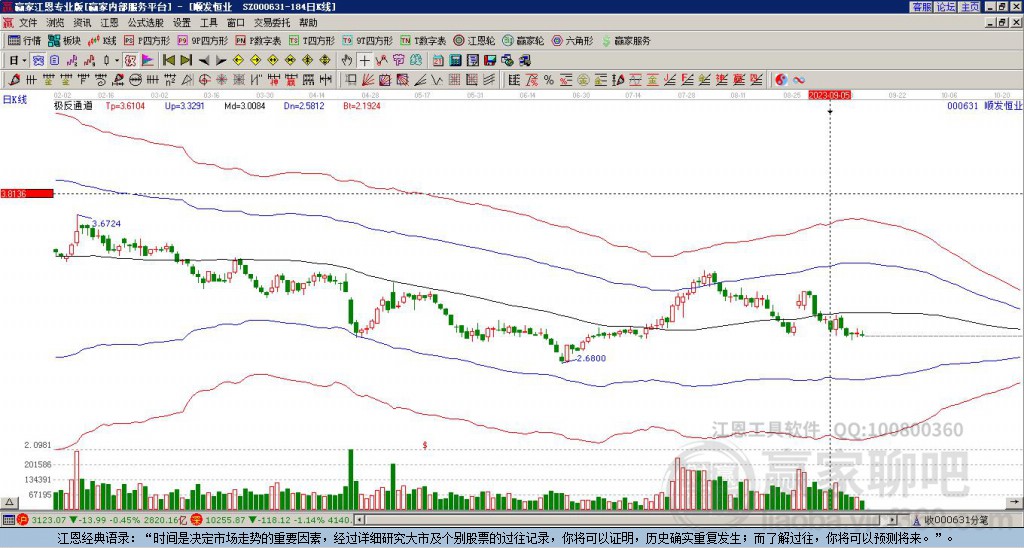Click the 3.6724 high price label
The height and width of the screenshot is (548, 1024).
point(106,223)
